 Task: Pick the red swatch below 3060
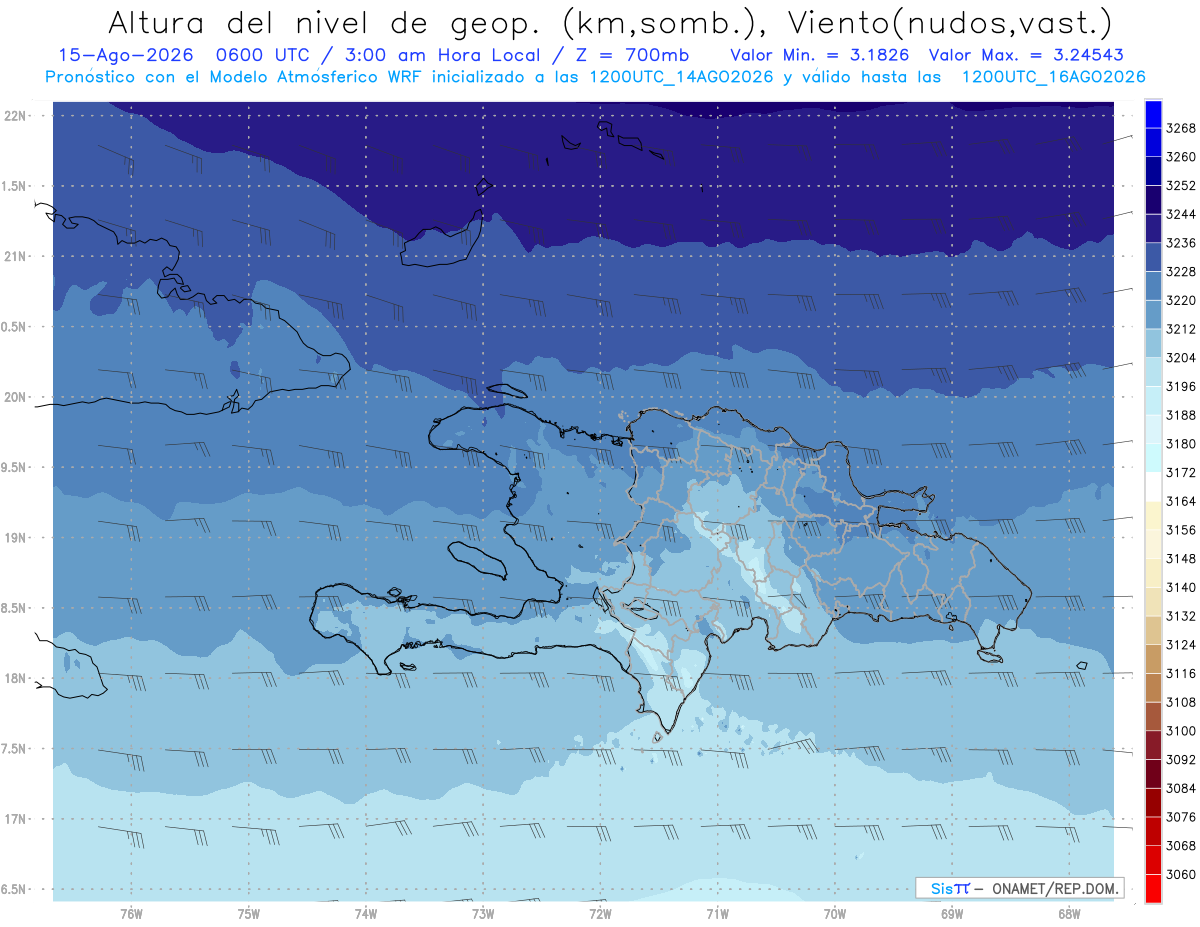[x=1153, y=888]
